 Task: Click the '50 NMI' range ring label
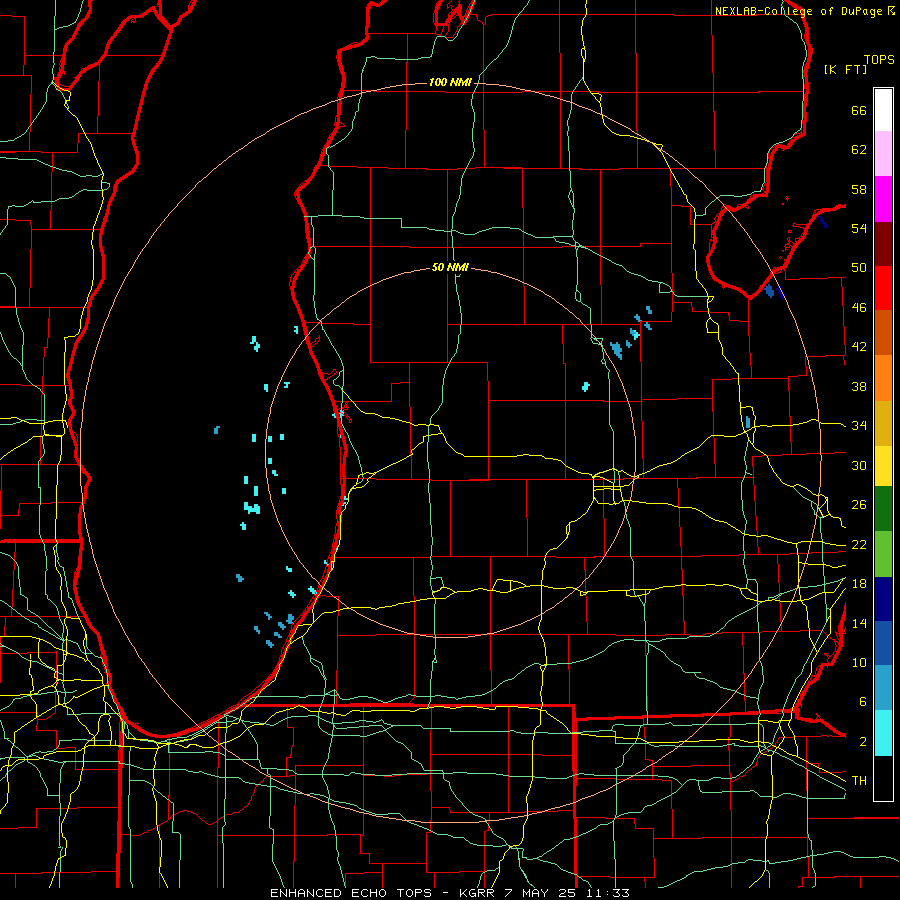pos(450,267)
